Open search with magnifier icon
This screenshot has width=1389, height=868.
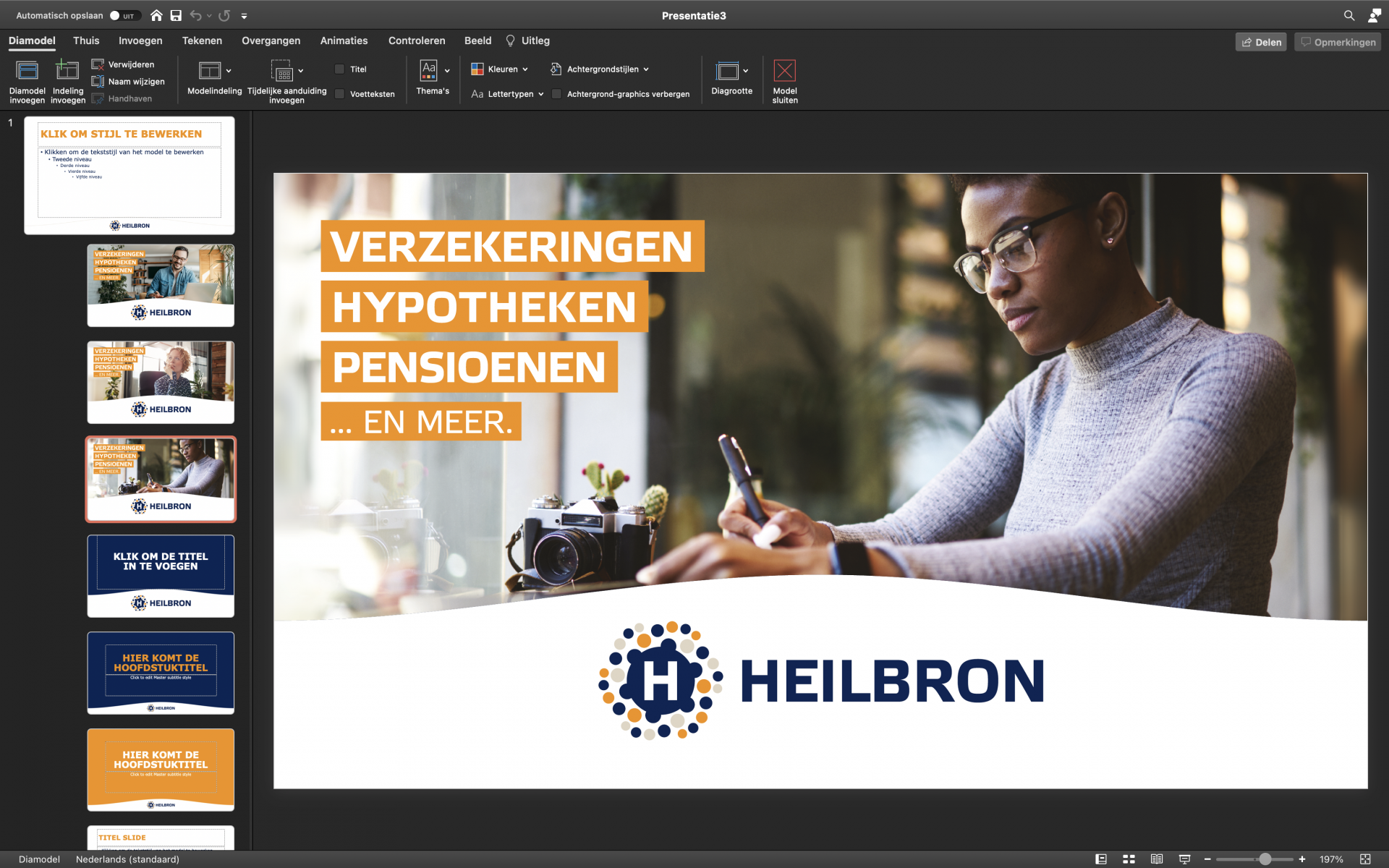click(x=1348, y=15)
